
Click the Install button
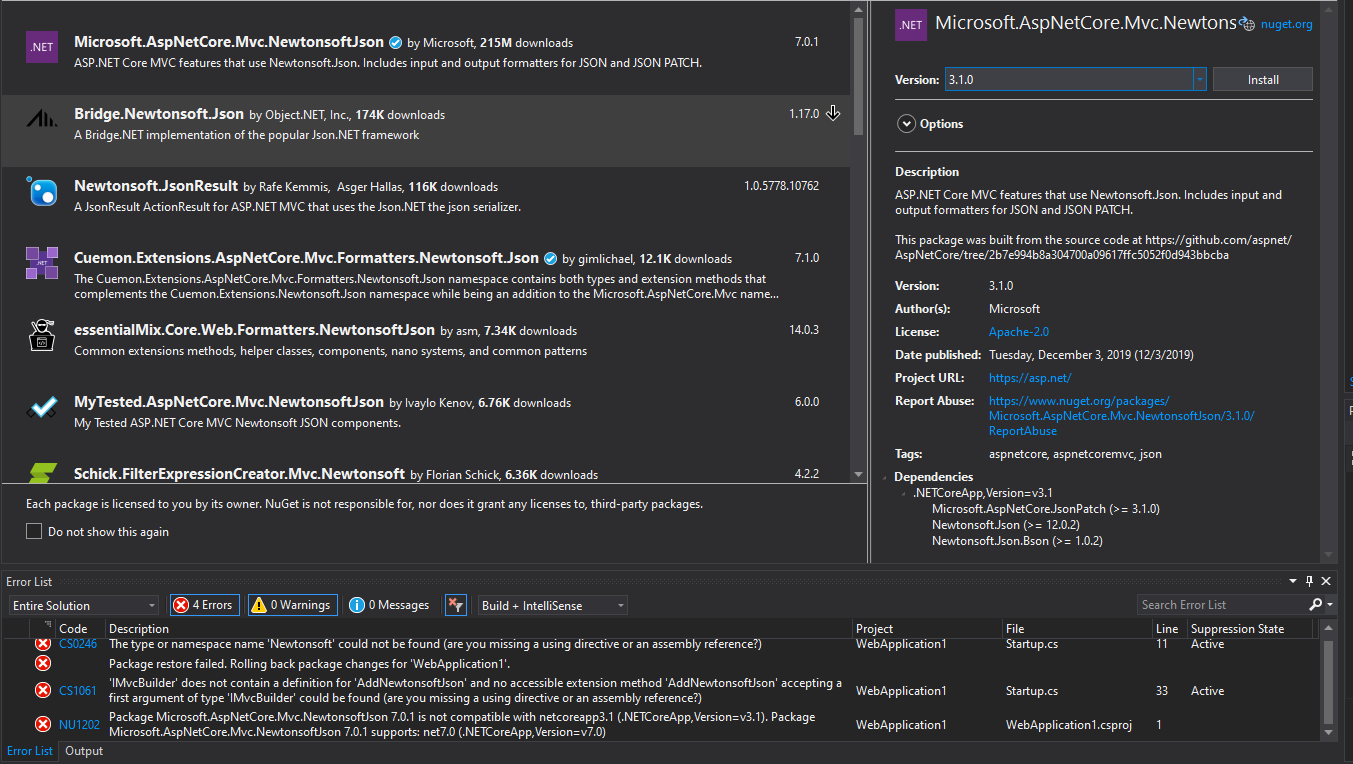click(1262, 78)
